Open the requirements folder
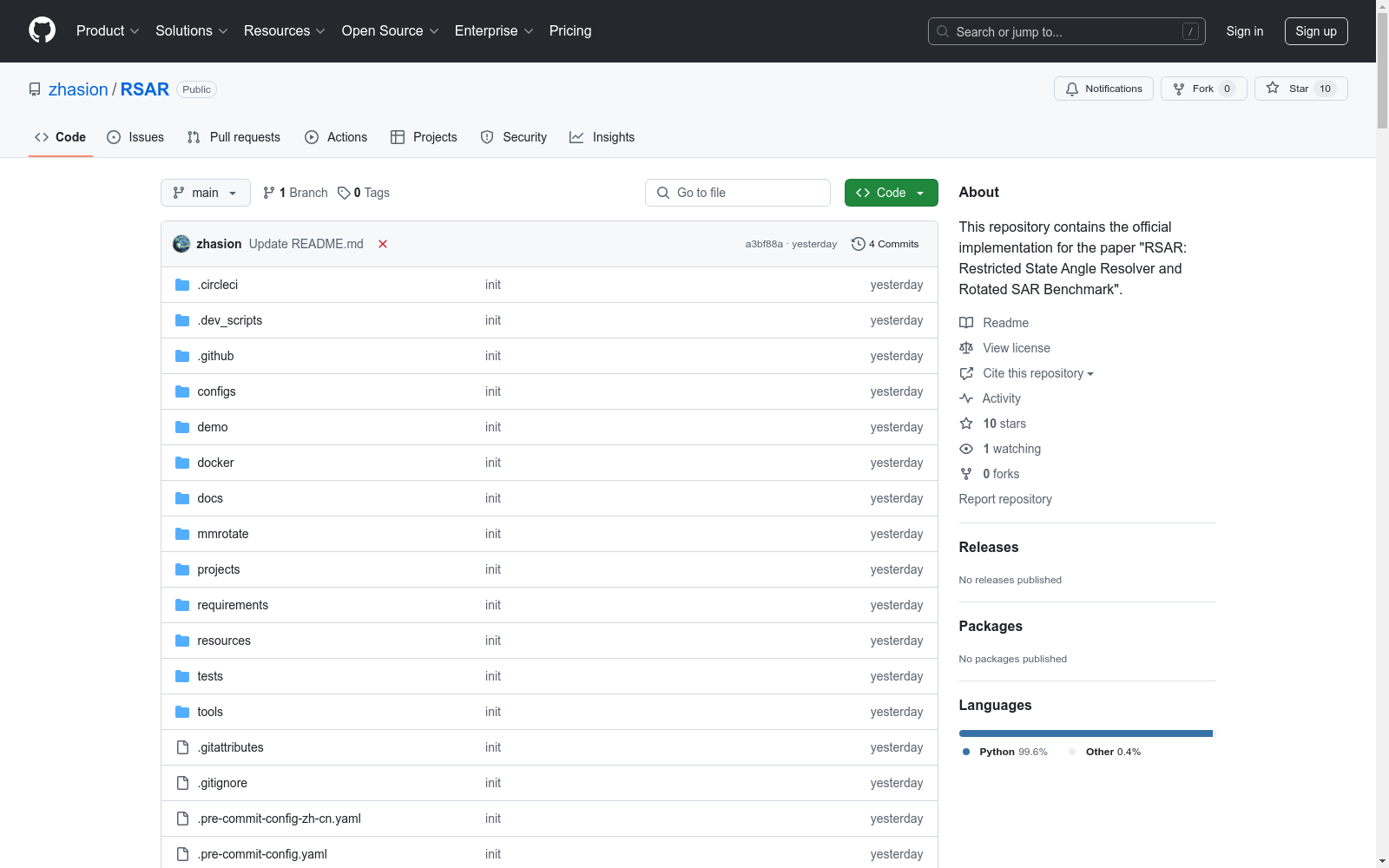 tap(233, 605)
